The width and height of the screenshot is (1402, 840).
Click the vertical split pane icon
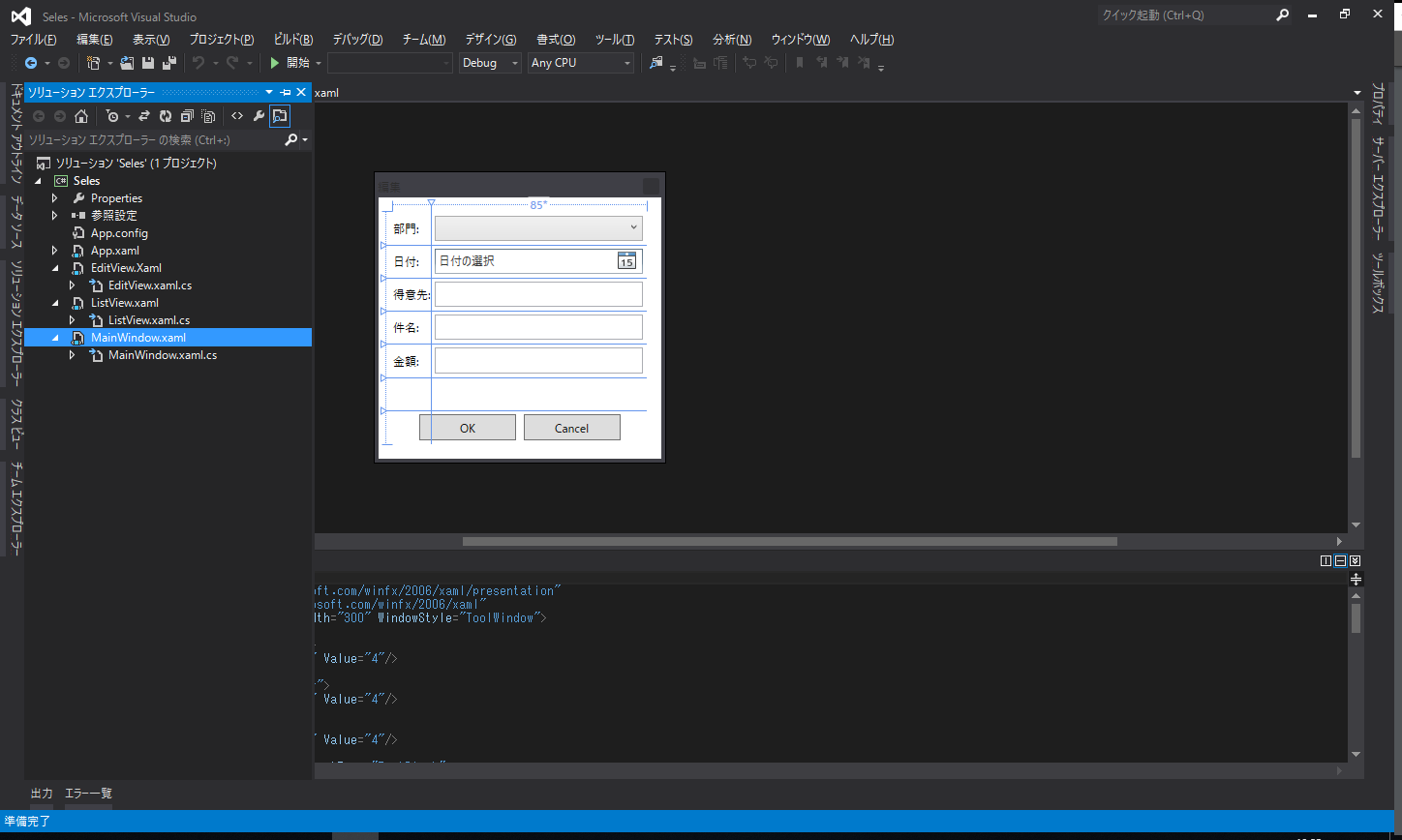[1326, 560]
